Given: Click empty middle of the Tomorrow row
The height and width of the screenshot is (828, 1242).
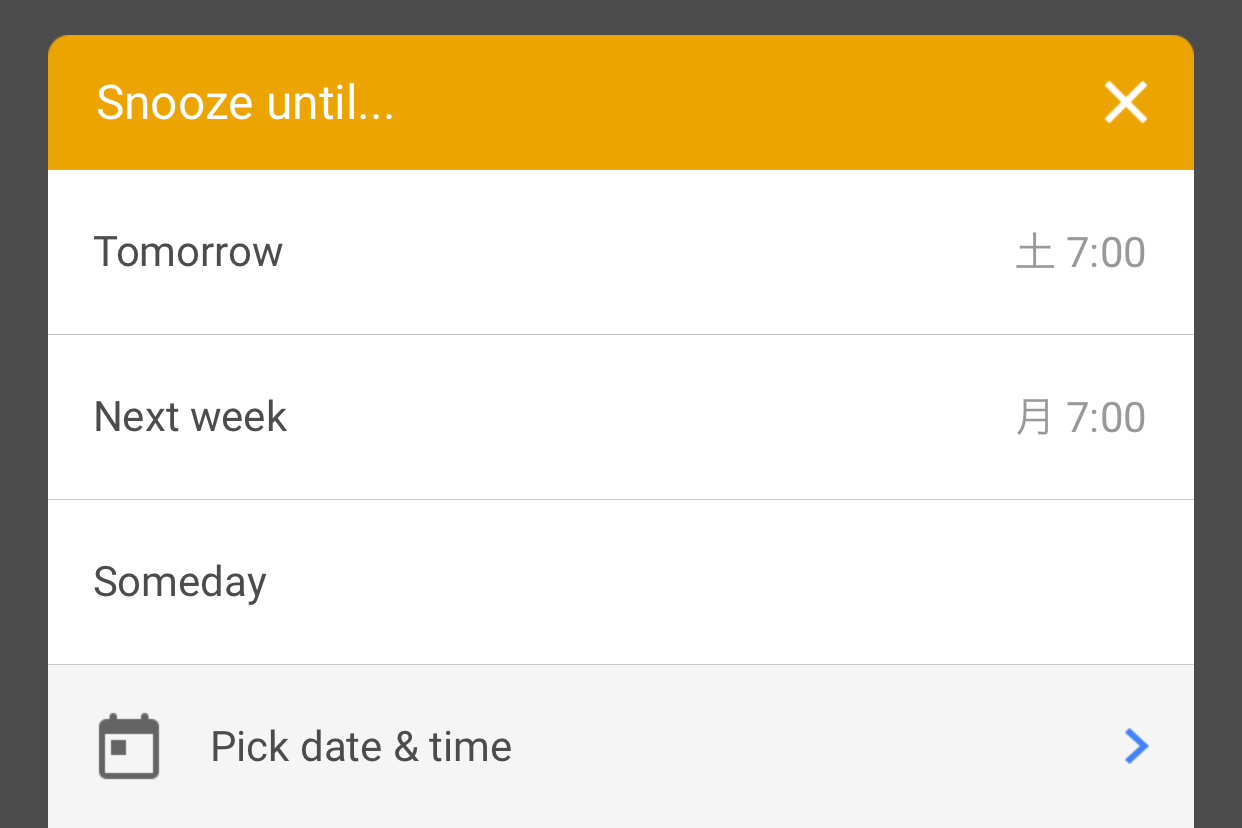Looking at the screenshot, I should coord(640,252).
